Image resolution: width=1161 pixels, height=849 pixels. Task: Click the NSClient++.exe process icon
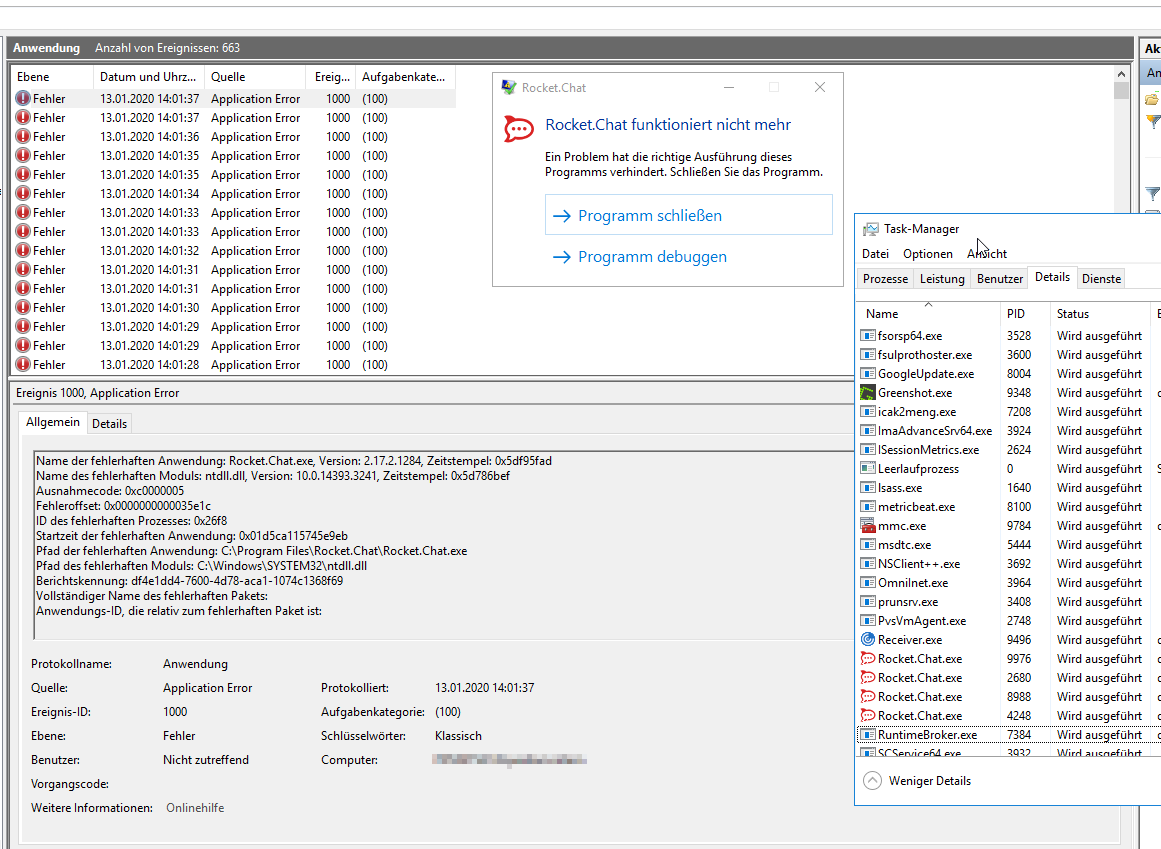(x=868, y=564)
